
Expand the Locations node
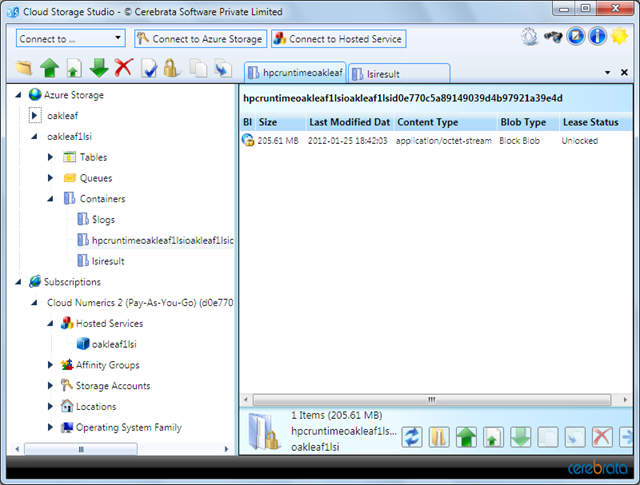(50, 406)
